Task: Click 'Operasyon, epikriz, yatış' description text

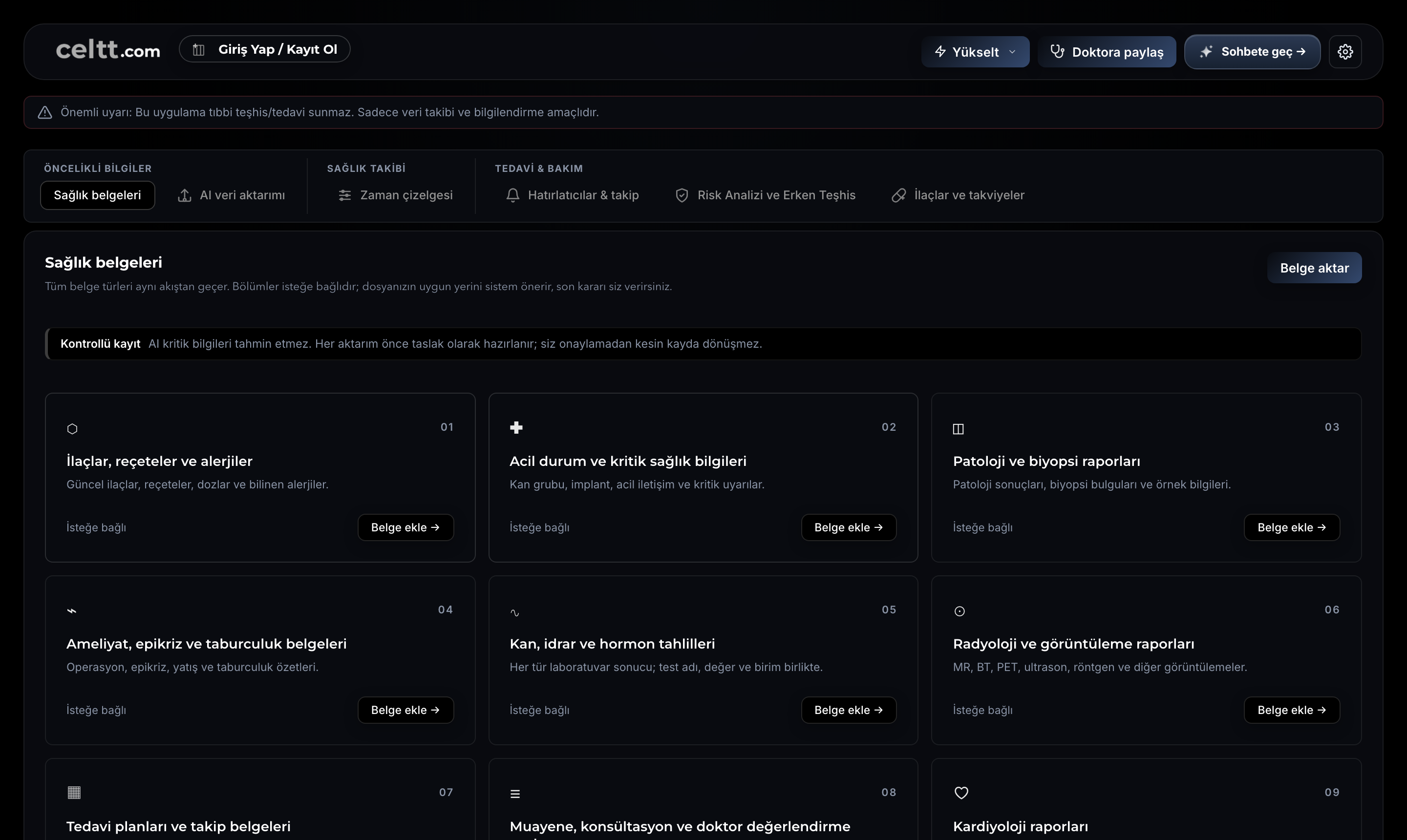Action: [x=192, y=667]
